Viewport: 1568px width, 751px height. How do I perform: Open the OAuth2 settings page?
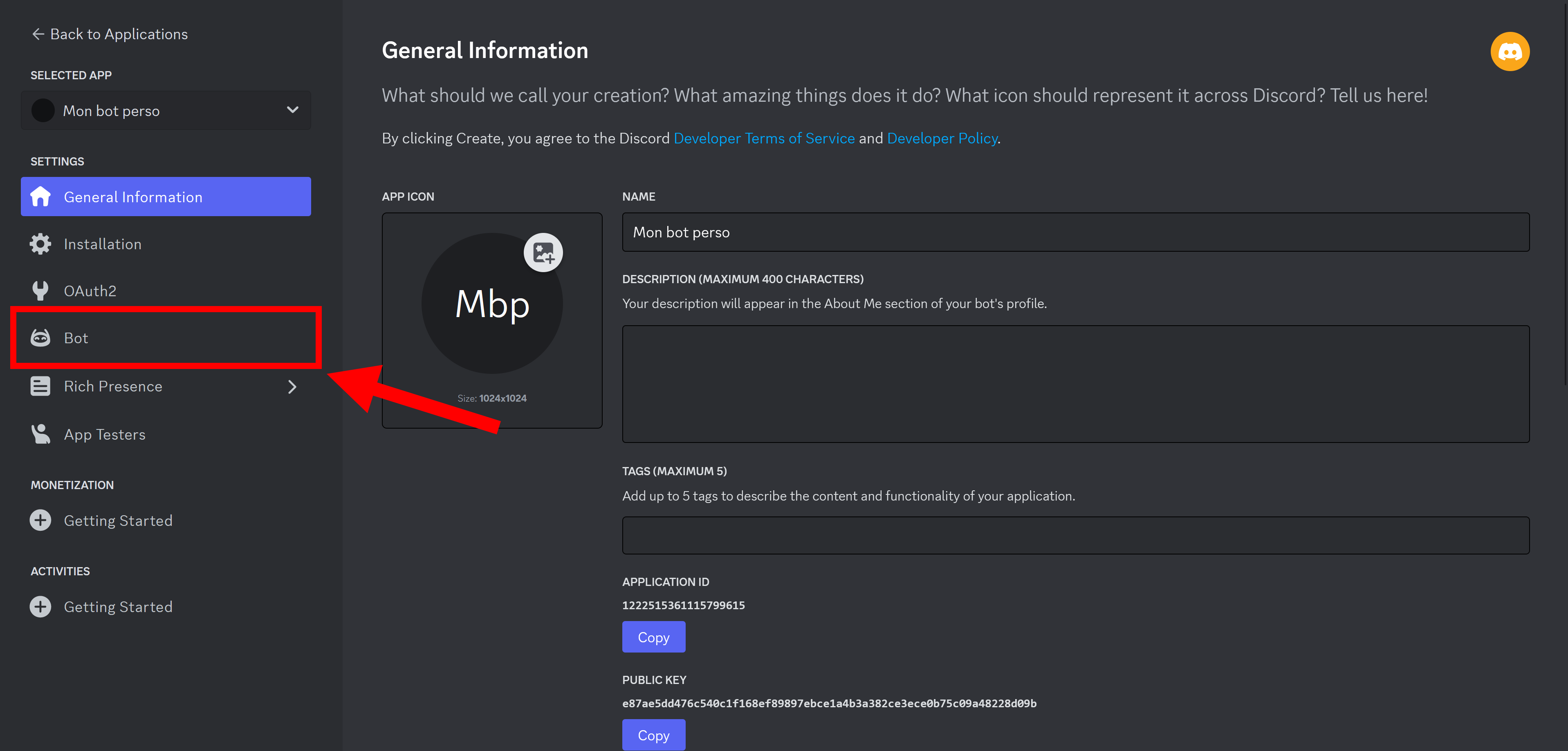click(166, 291)
